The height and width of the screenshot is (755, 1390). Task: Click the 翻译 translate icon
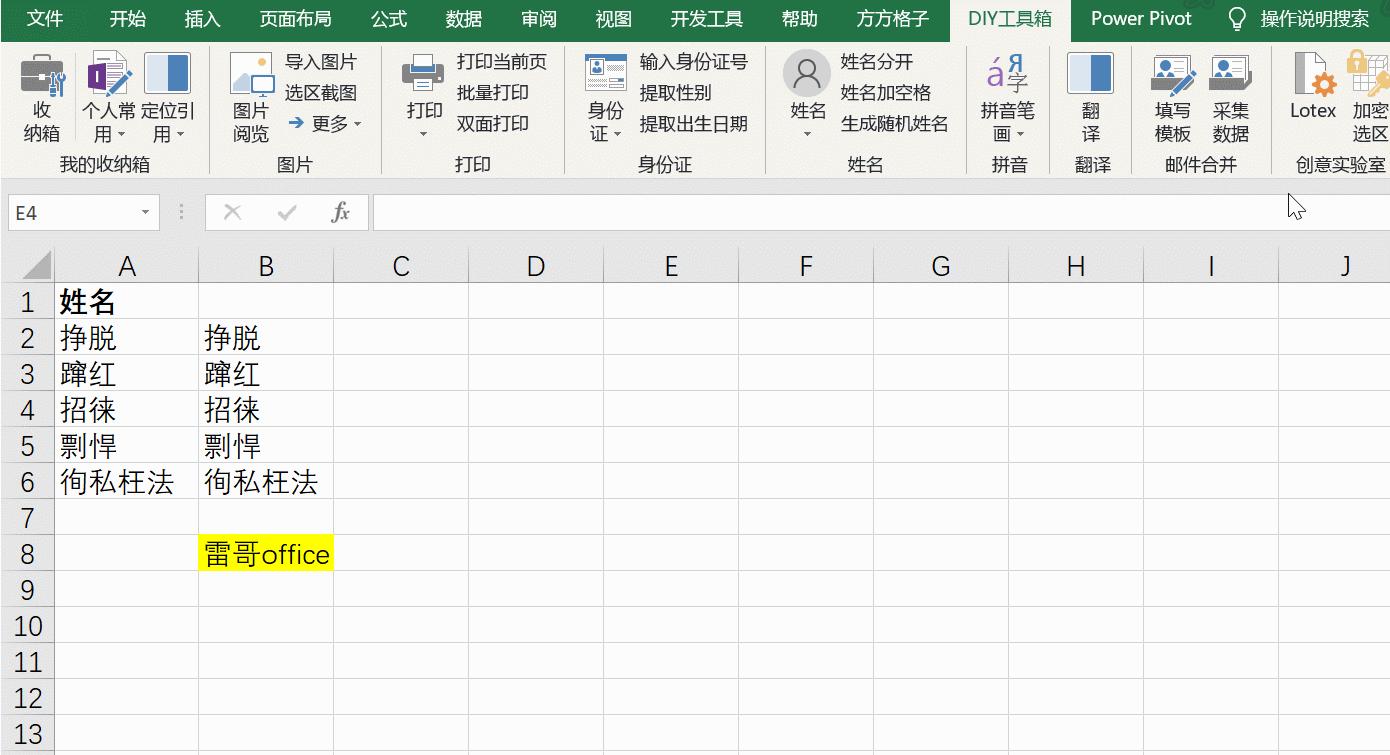[1090, 75]
